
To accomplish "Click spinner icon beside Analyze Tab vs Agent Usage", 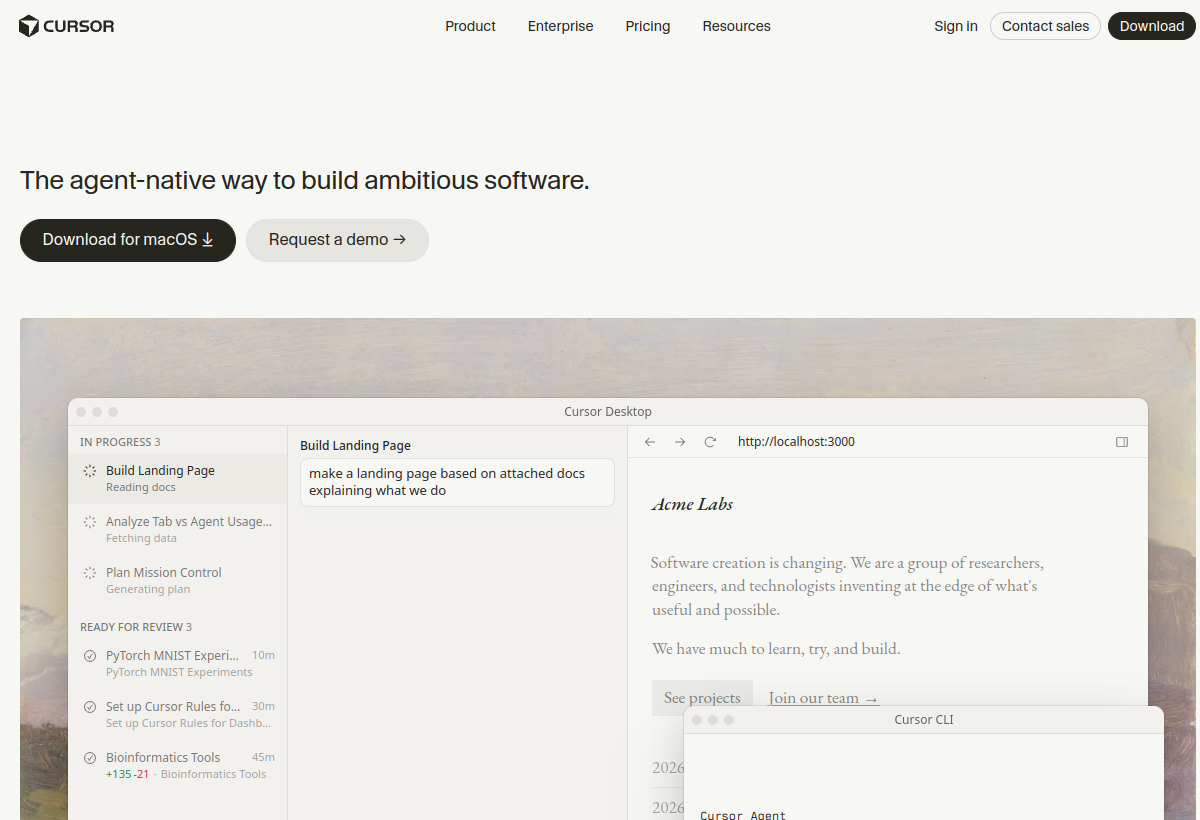I will [x=89, y=522].
